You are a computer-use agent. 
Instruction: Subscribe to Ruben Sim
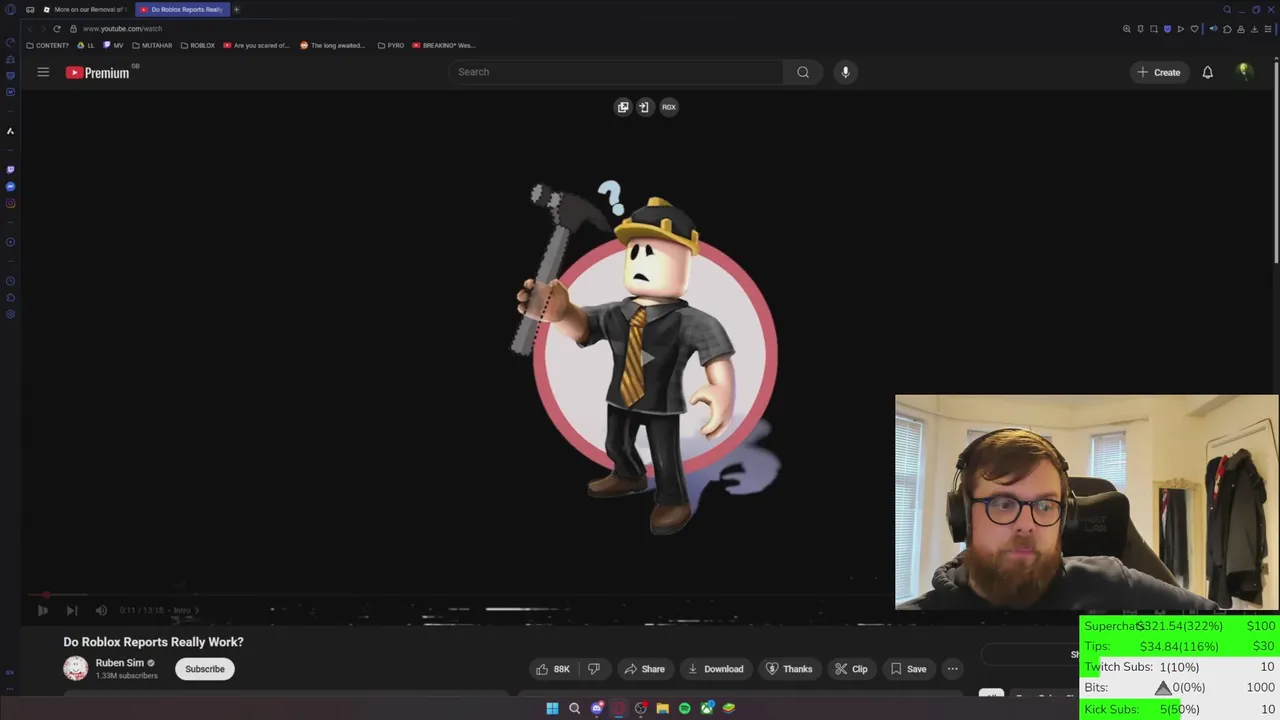tap(205, 669)
